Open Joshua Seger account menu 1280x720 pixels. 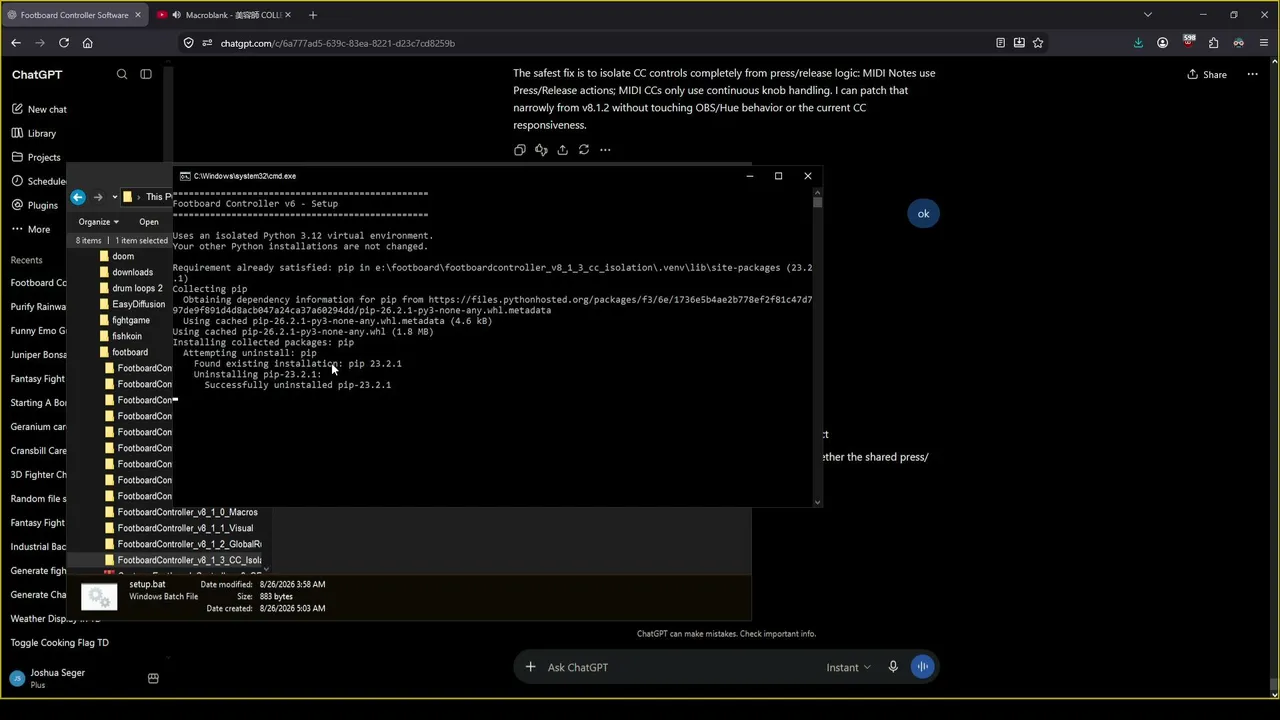pos(56,678)
